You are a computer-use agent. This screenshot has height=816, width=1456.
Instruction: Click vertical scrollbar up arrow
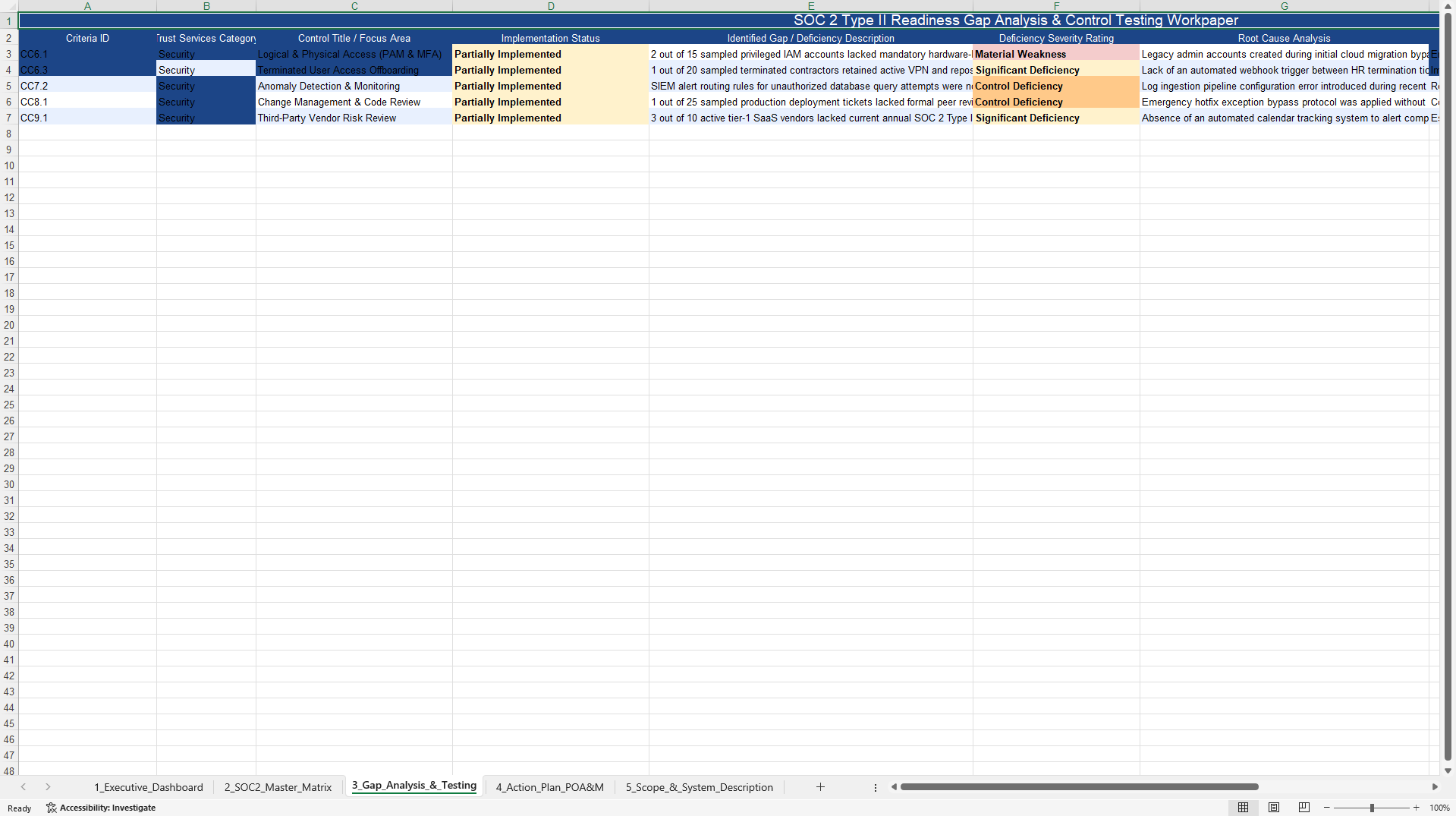[x=1448, y=6]
